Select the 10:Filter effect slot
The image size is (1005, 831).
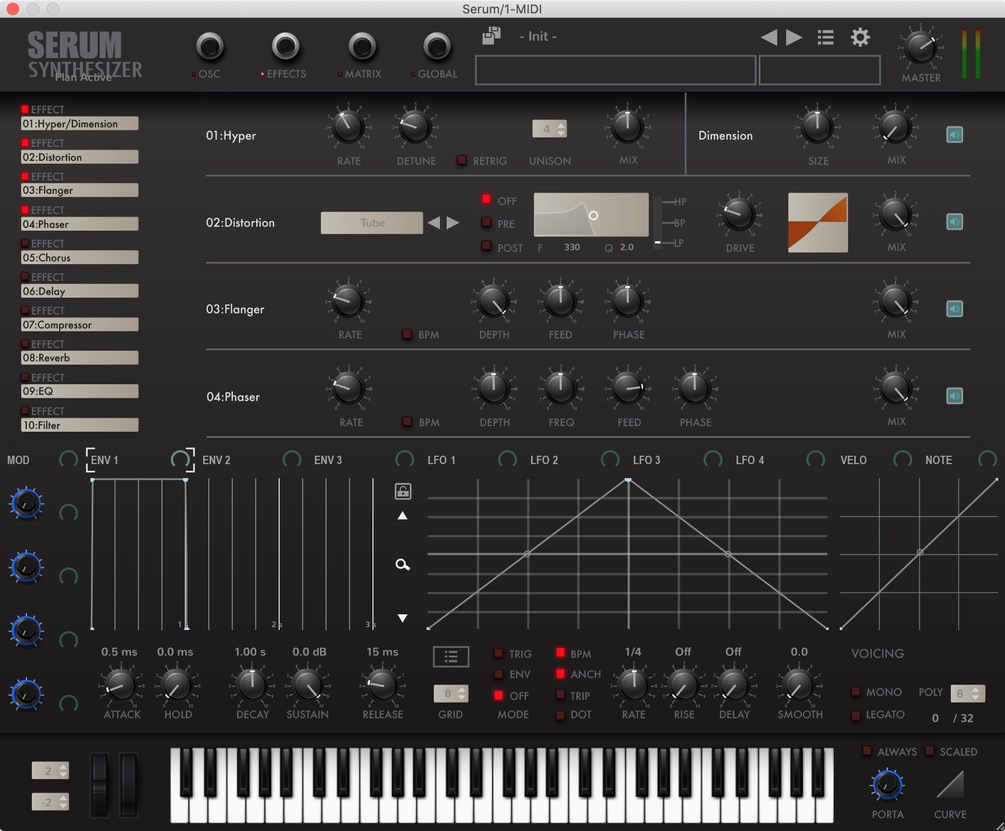(x=79, y=425)
